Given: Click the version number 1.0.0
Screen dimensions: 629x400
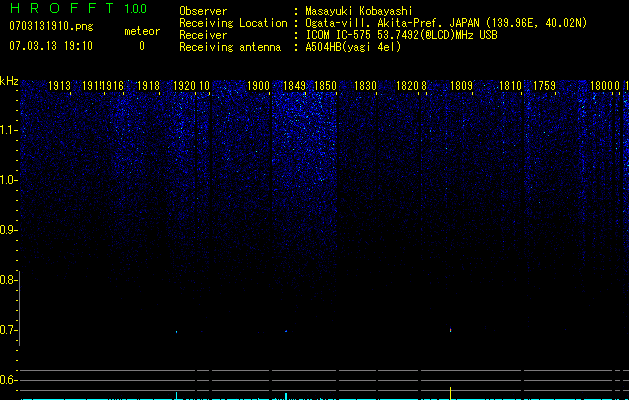Looking at the screenshot, I should click(x=136, y=9).
